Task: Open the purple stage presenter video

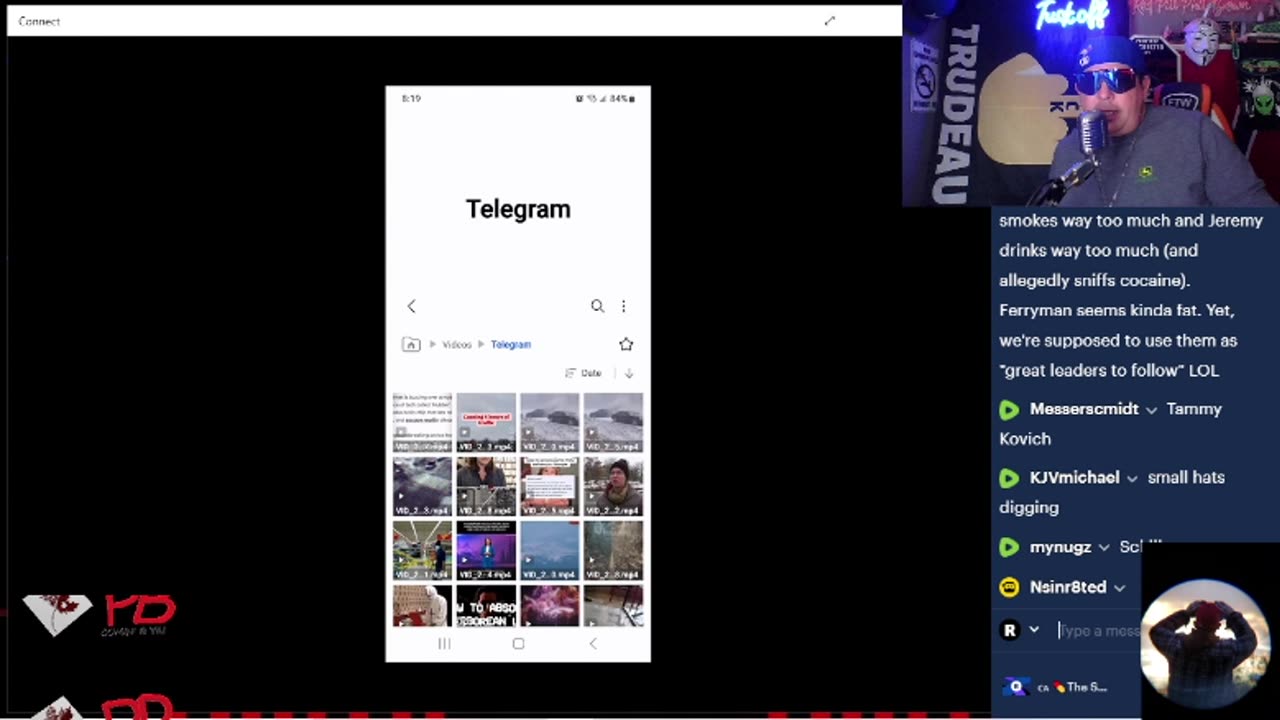Action: (x=486, y=550)
